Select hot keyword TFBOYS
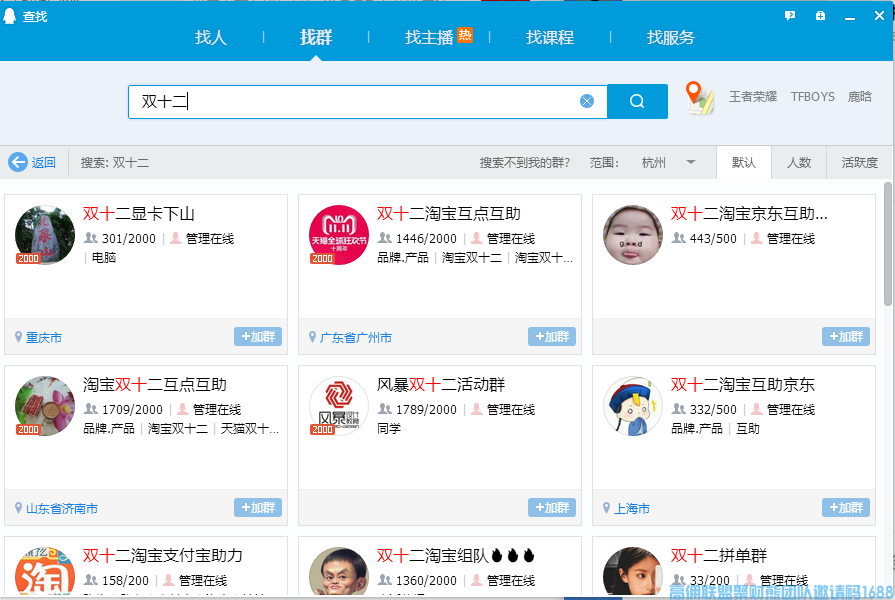 pyautogui.click(x=813, y=96)
